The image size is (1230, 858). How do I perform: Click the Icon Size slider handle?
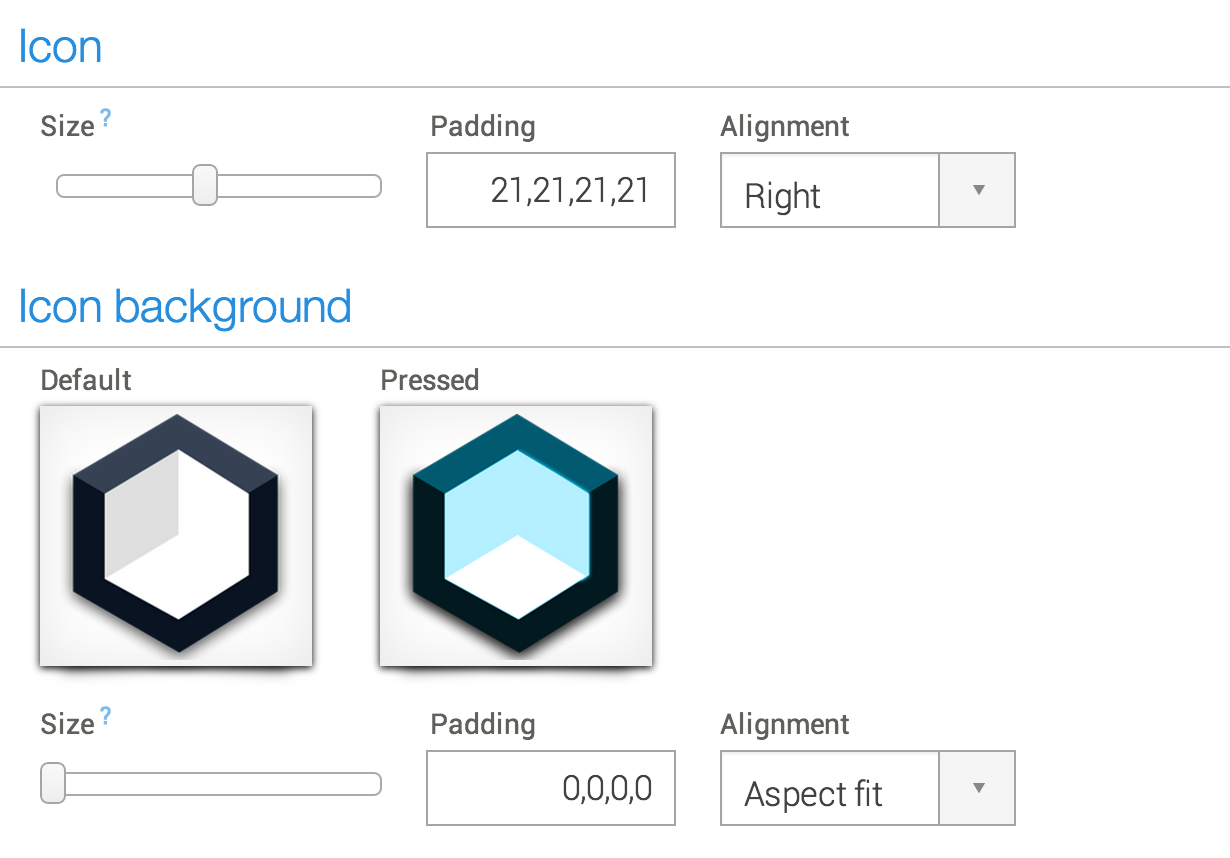(204, 186)
